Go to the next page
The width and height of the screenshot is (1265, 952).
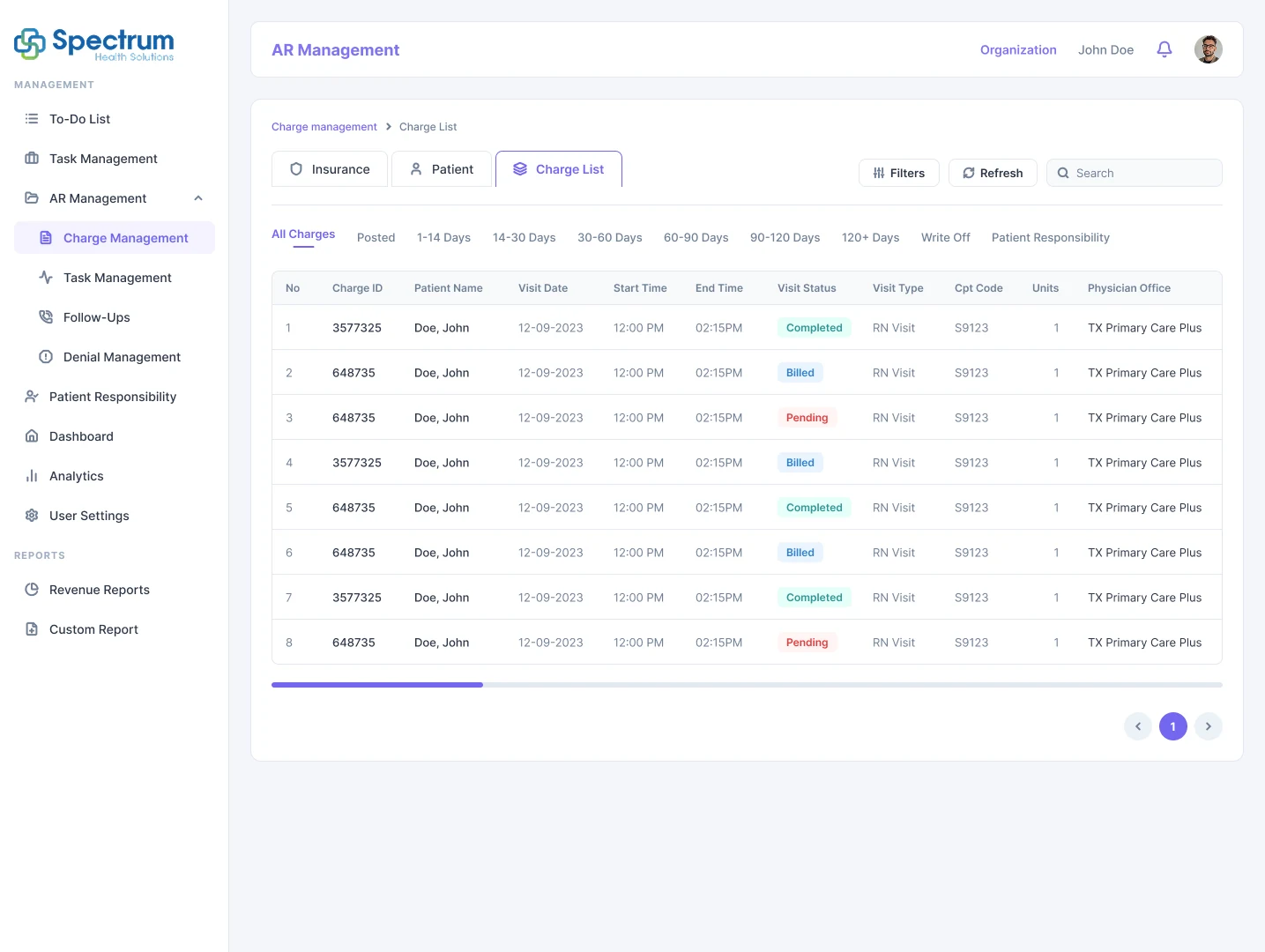click(x=1209, y=726)
